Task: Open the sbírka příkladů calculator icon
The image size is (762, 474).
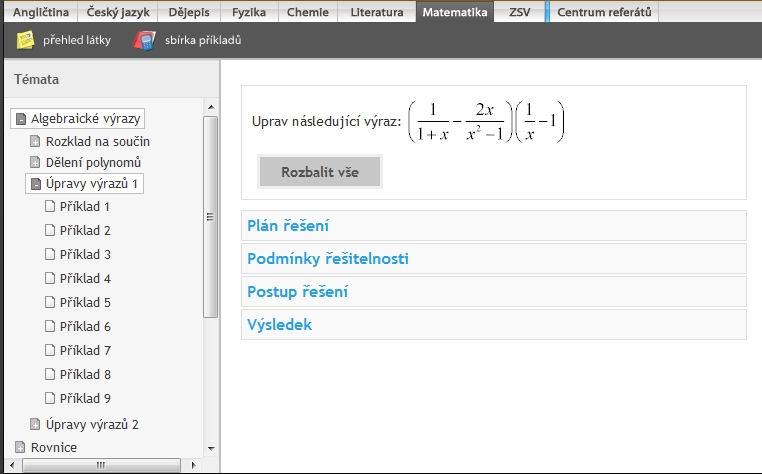Action: click(144, 40)
